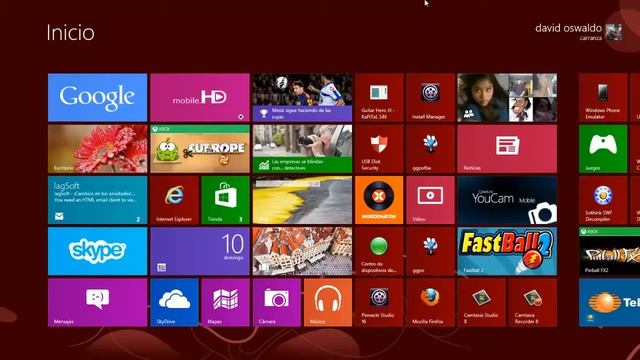Open the Messi sports news tile

point(302,98)
